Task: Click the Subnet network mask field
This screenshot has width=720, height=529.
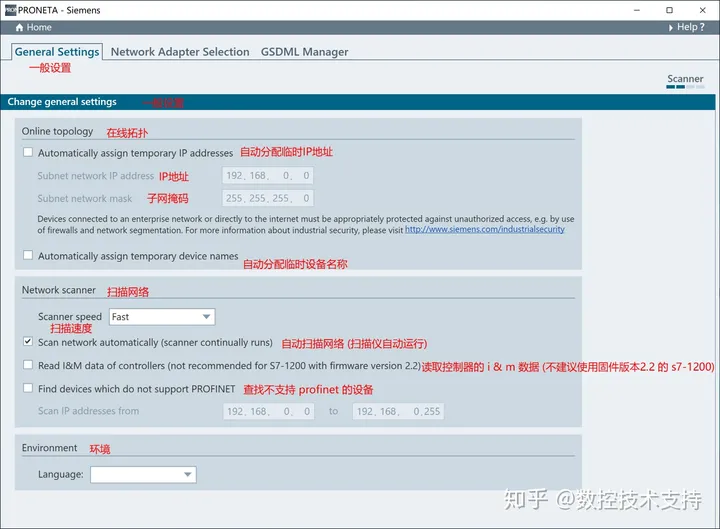Action: (x=268, y=198)
